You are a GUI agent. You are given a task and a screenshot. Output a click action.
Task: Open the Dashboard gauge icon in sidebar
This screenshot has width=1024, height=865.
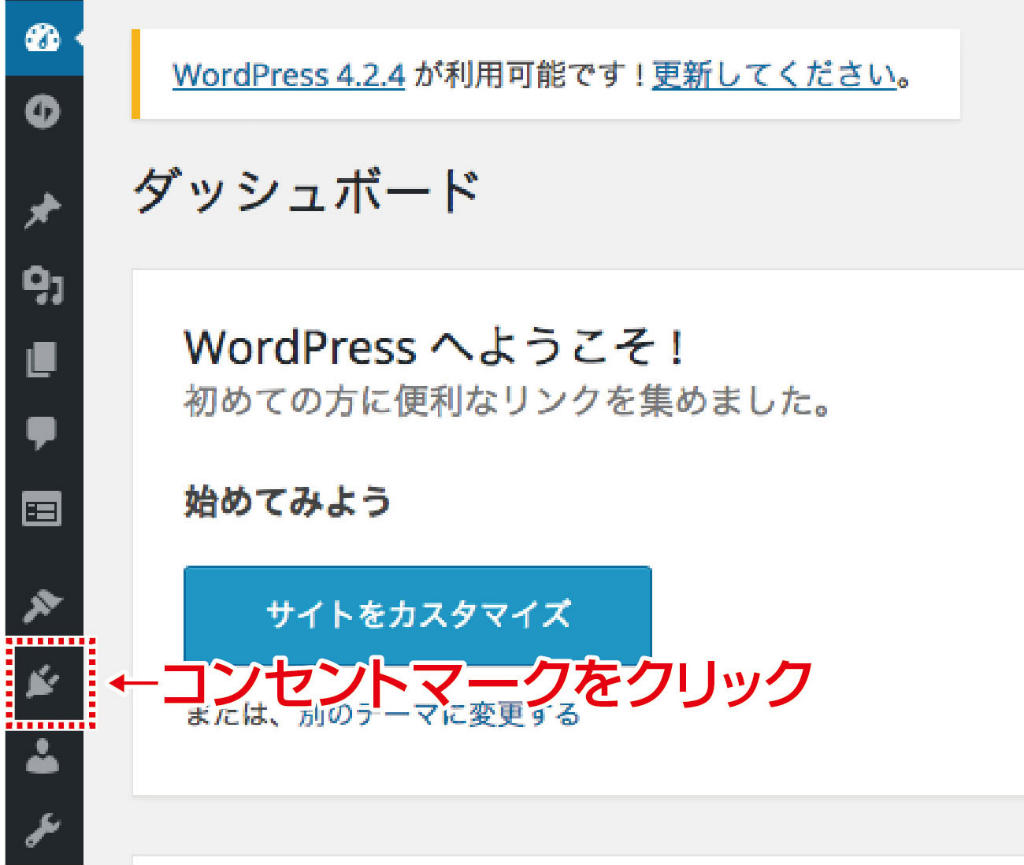point(42,38)
